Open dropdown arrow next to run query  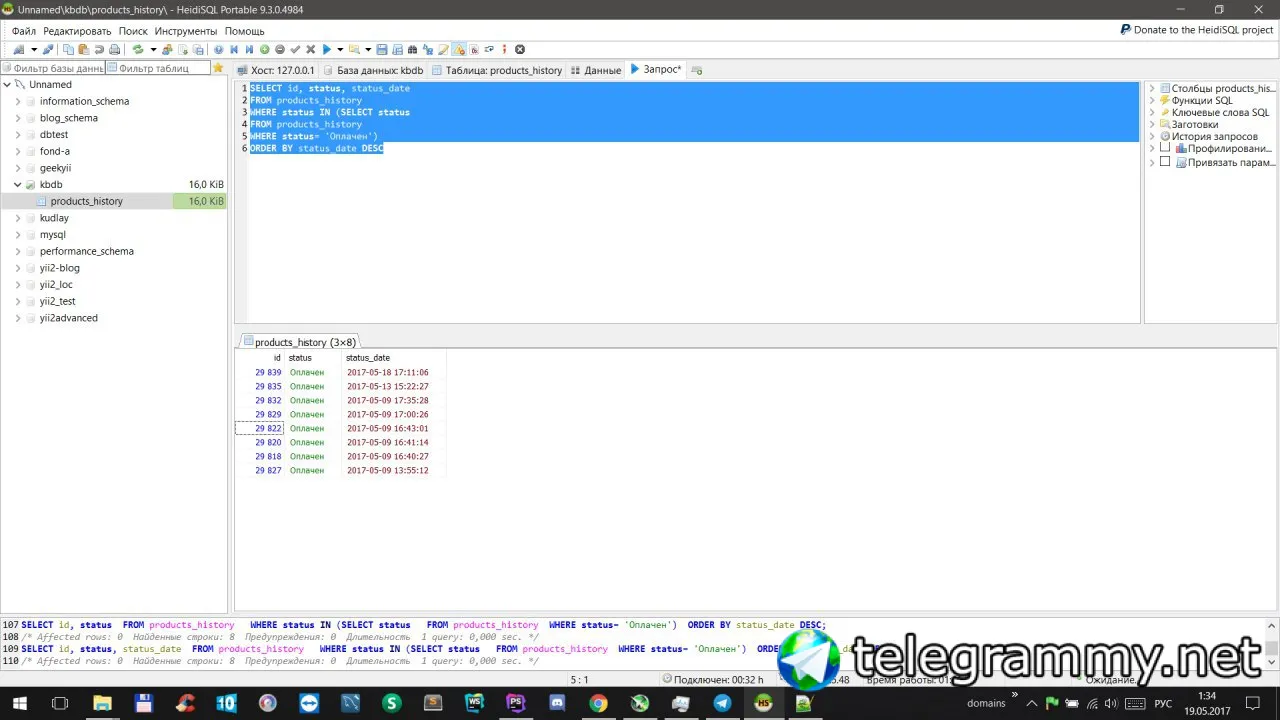pyautogui.click(x=340, y=49)
